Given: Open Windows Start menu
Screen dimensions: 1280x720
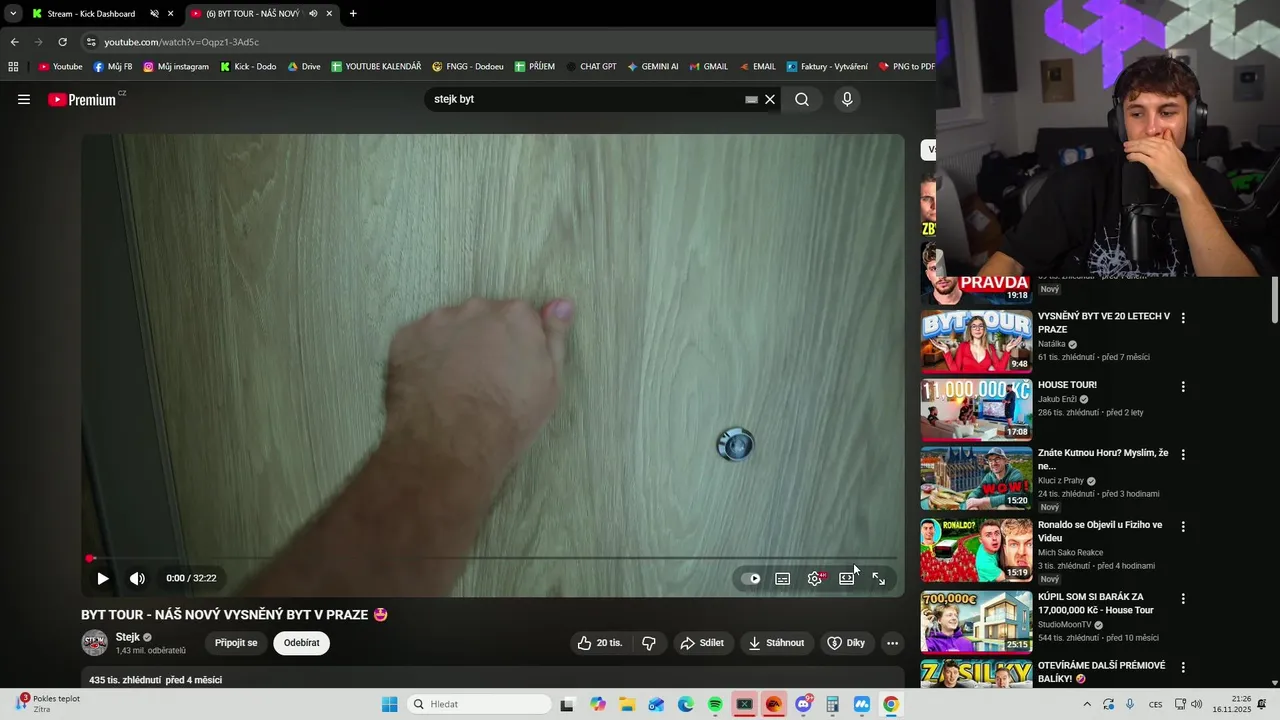Looking at the screenshot, I should click(390, 704).
